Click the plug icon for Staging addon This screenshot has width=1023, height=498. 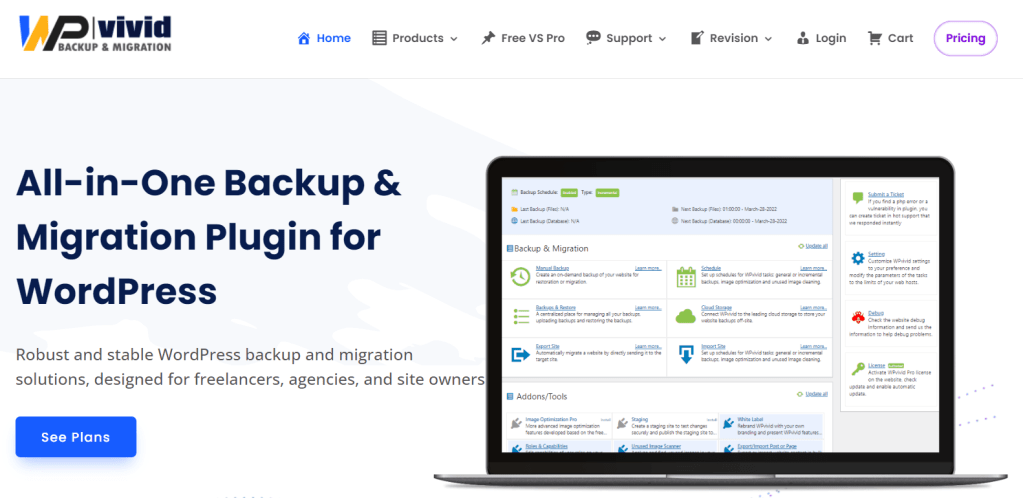pos(622,423)
